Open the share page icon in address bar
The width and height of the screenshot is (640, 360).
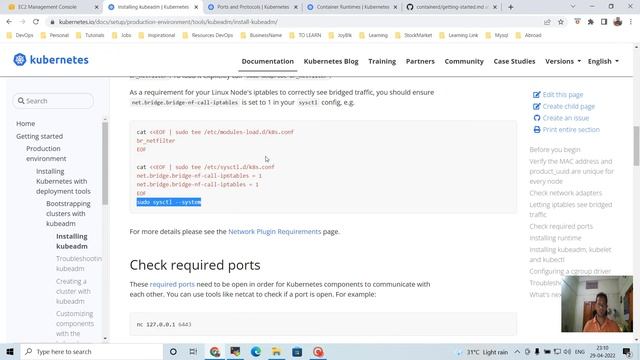(x=547, y=22)
